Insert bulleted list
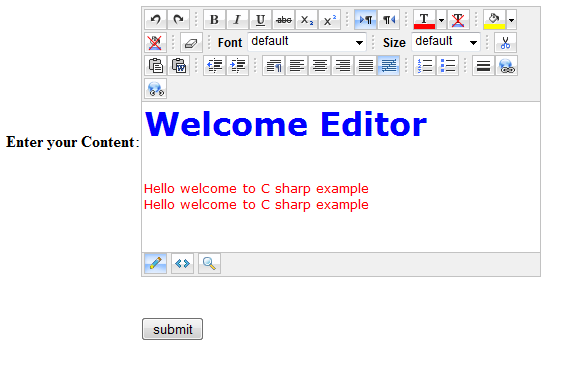570x367 pixels. point(447,66)
